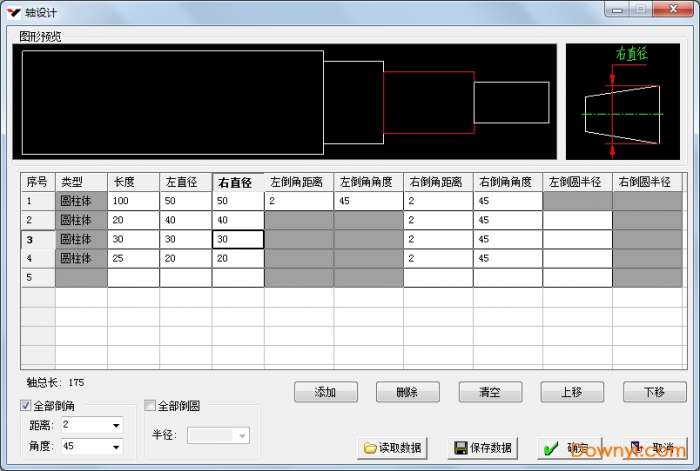Click the app logo icon in title bar
This screenshot has height=471, width=700.
[14, 12]
